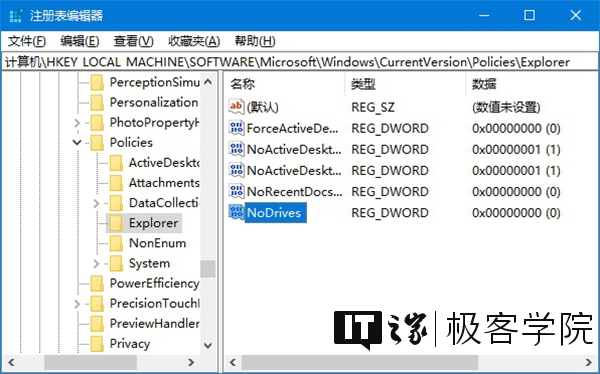Viewport: 600px width, 374px height.
Task: Expand the PhotoPropertyH tree node
Action: click(77, 123)
